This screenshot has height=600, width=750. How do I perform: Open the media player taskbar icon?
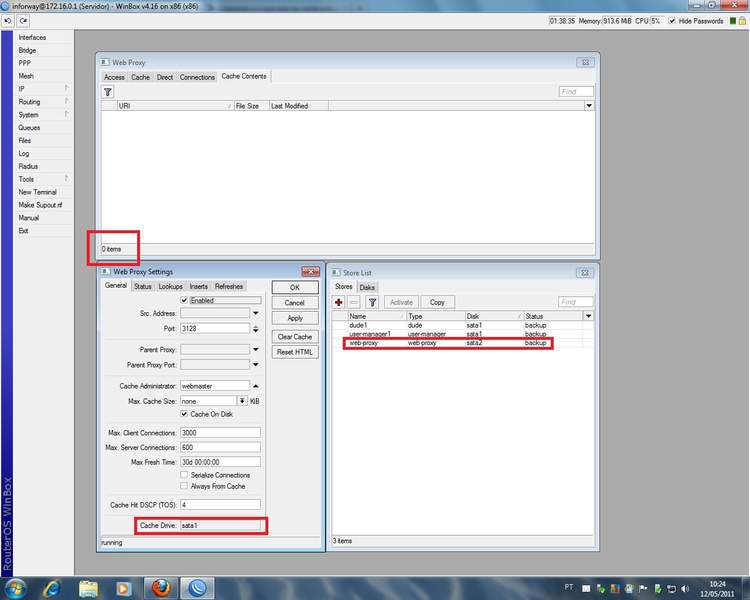pos(123,588)
